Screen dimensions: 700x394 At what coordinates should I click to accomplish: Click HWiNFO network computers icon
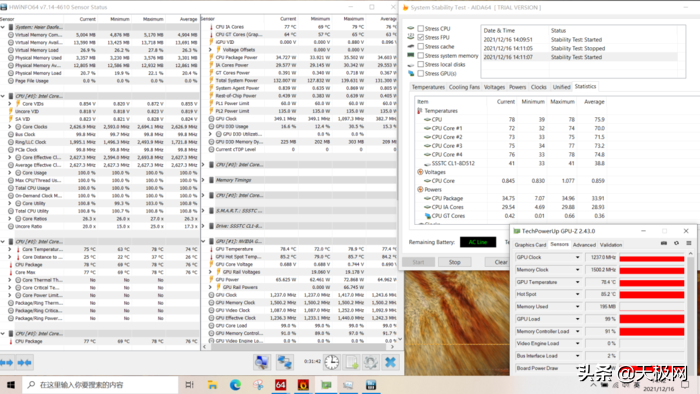(x=284, y=362)
